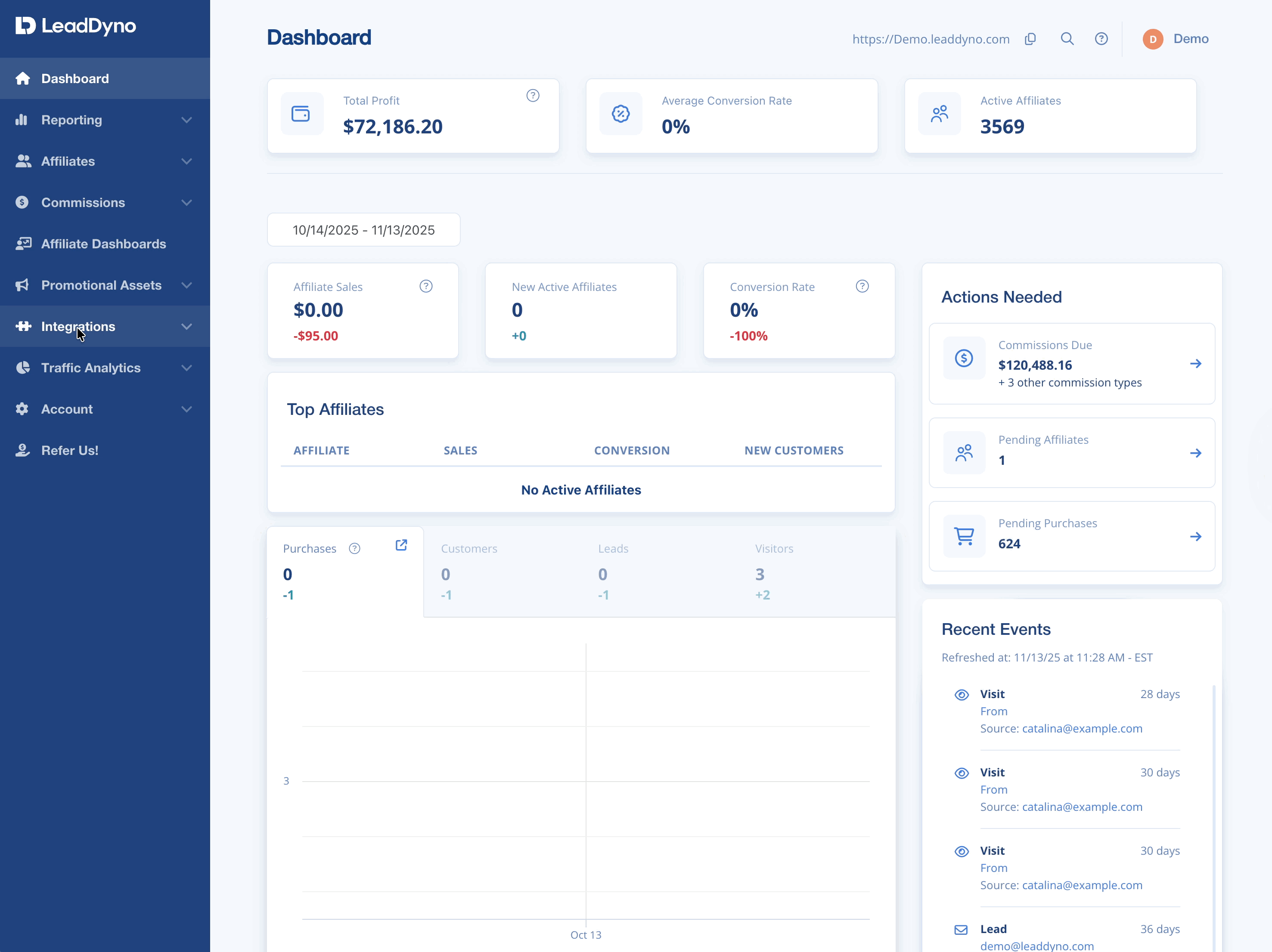
Task: Click 'No Active Affiliates' message
Action: coord(581,490)
